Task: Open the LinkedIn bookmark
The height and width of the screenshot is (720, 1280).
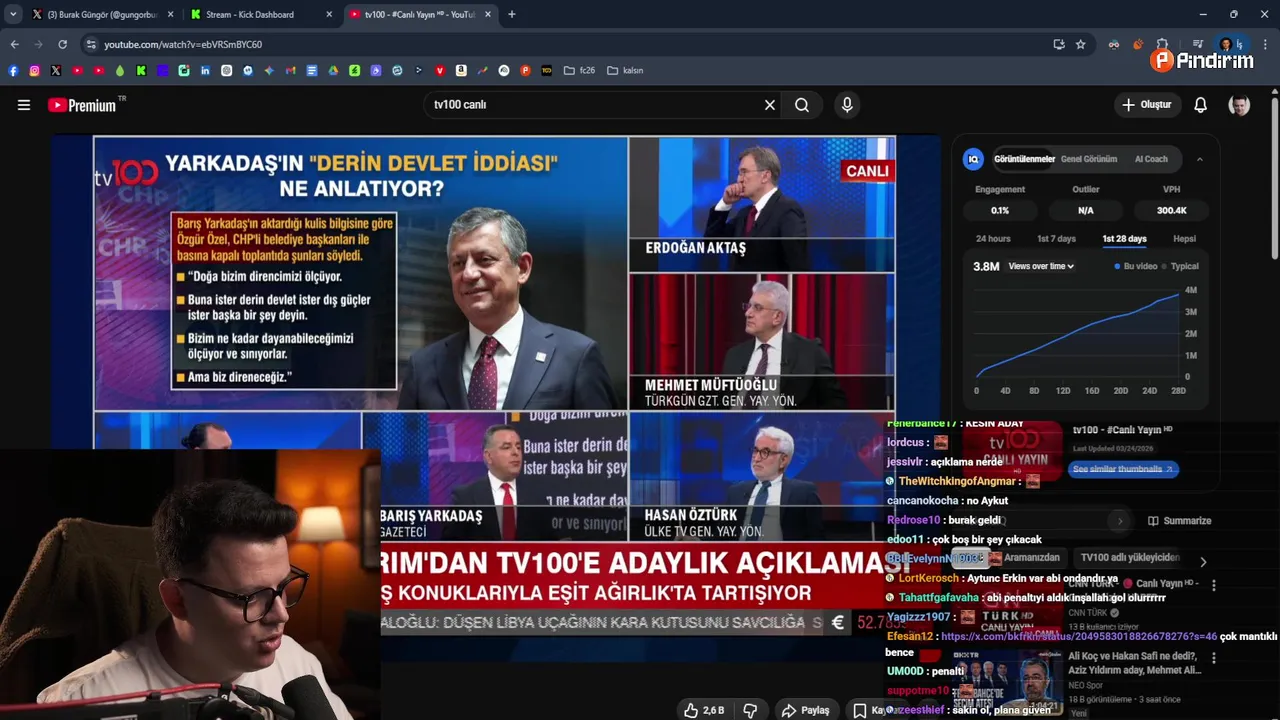Action: click(x=205, y=71)
